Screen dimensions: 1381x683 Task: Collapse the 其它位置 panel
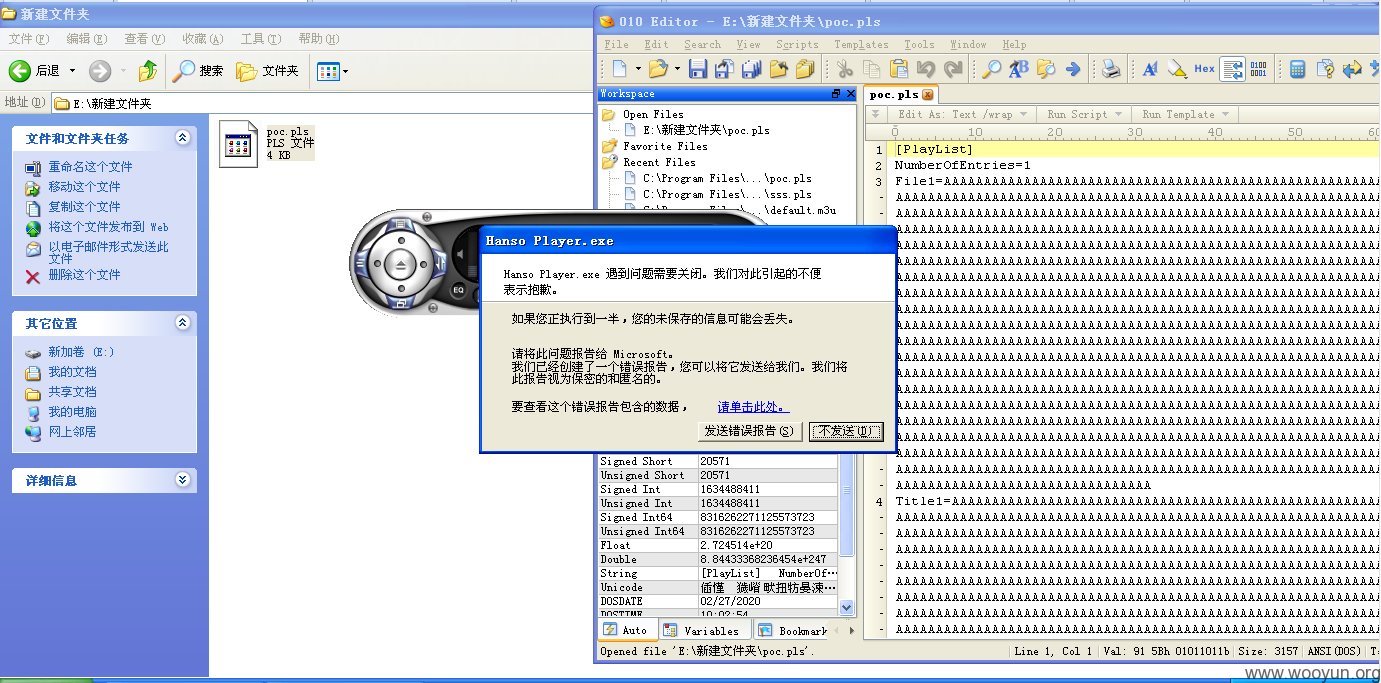click(x=182, y=323)
